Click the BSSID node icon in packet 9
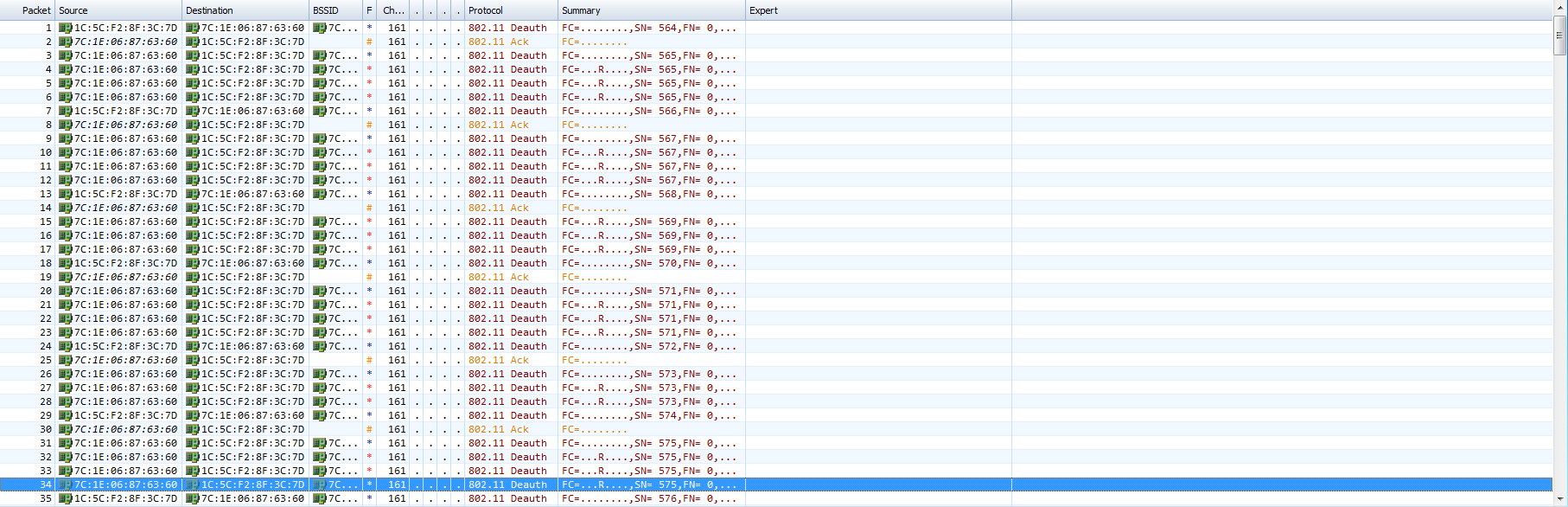This screenshot has width=1568, height=507. [319, 138]
